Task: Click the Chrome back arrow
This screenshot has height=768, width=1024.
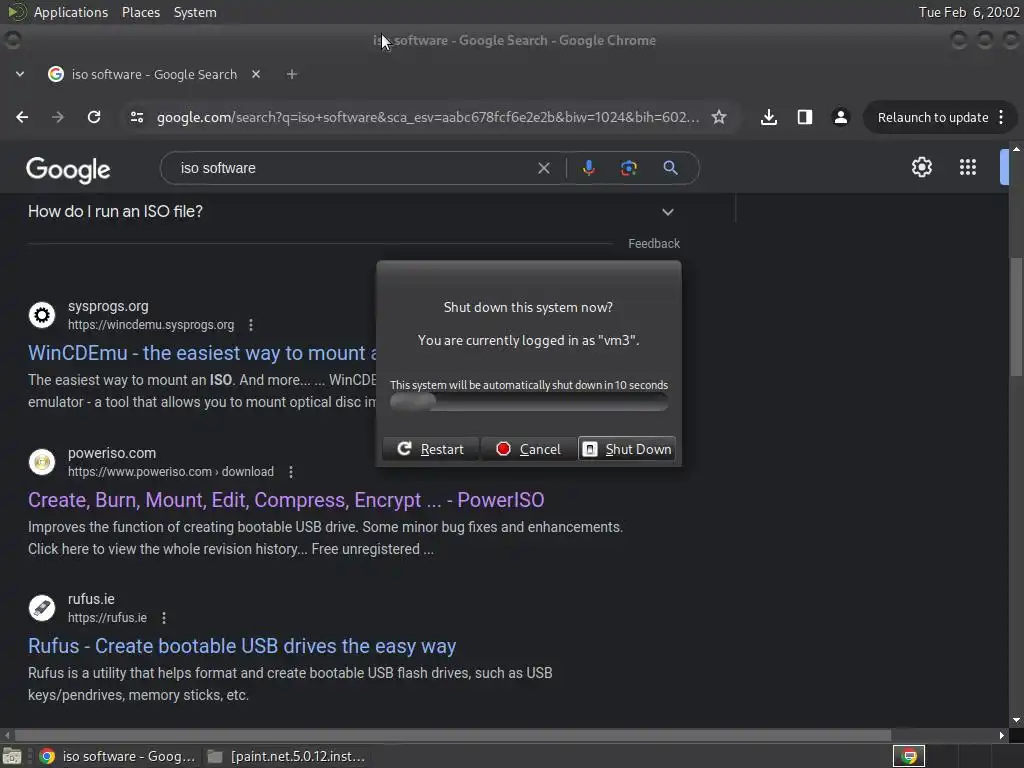Action: 22,118
